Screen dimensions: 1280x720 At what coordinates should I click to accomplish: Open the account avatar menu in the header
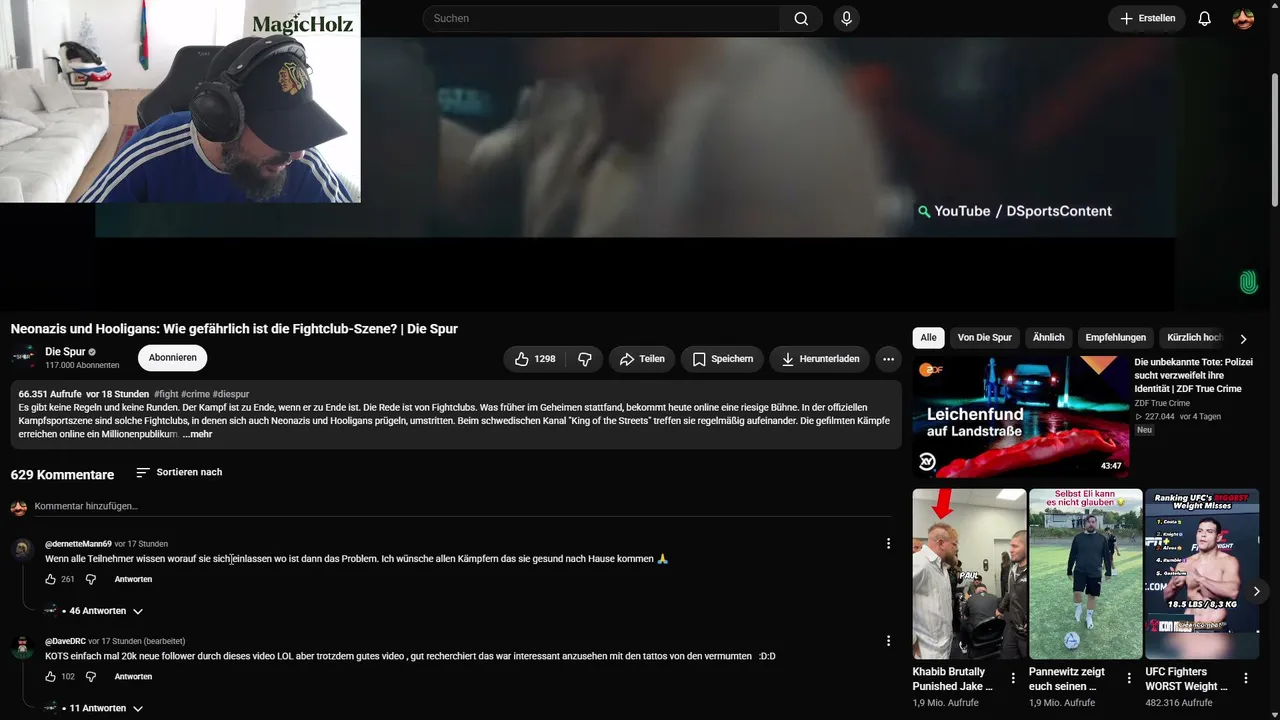coord(1243,18)
